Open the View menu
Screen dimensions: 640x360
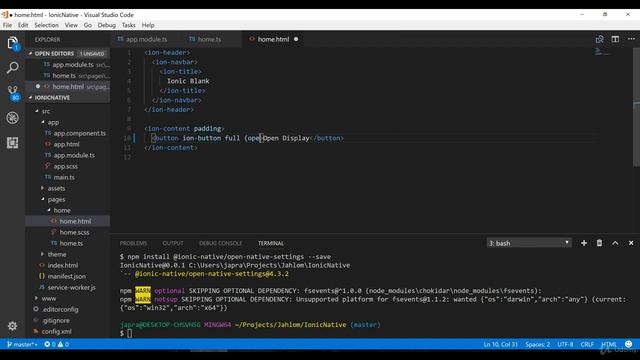click(71, 25)
